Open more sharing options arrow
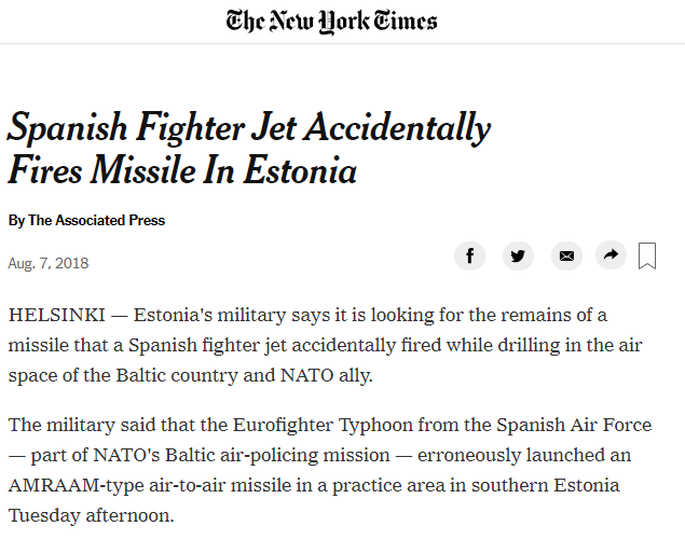 [x=611, y=255]
